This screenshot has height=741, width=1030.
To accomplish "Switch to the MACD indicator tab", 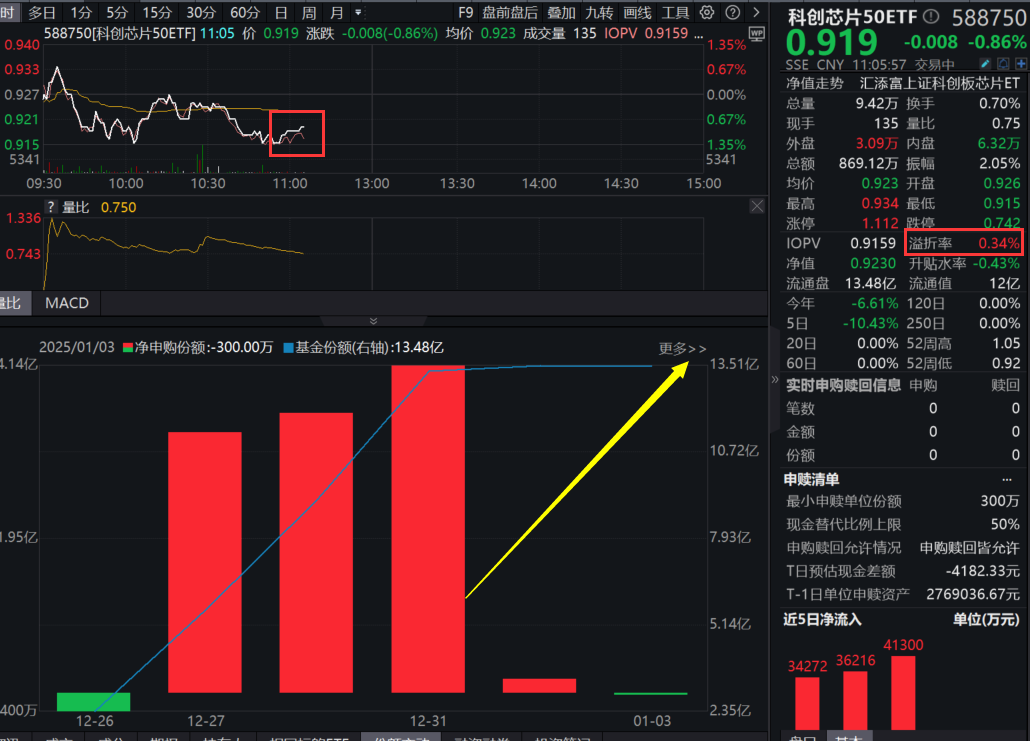I will coord(65,303).
